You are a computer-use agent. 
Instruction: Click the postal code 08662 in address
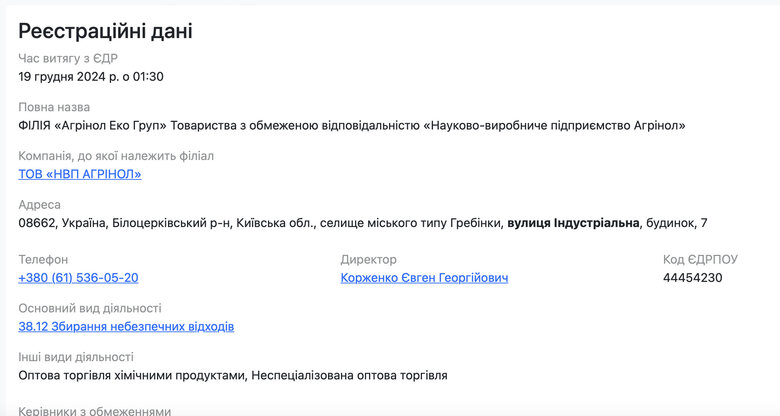37,222
